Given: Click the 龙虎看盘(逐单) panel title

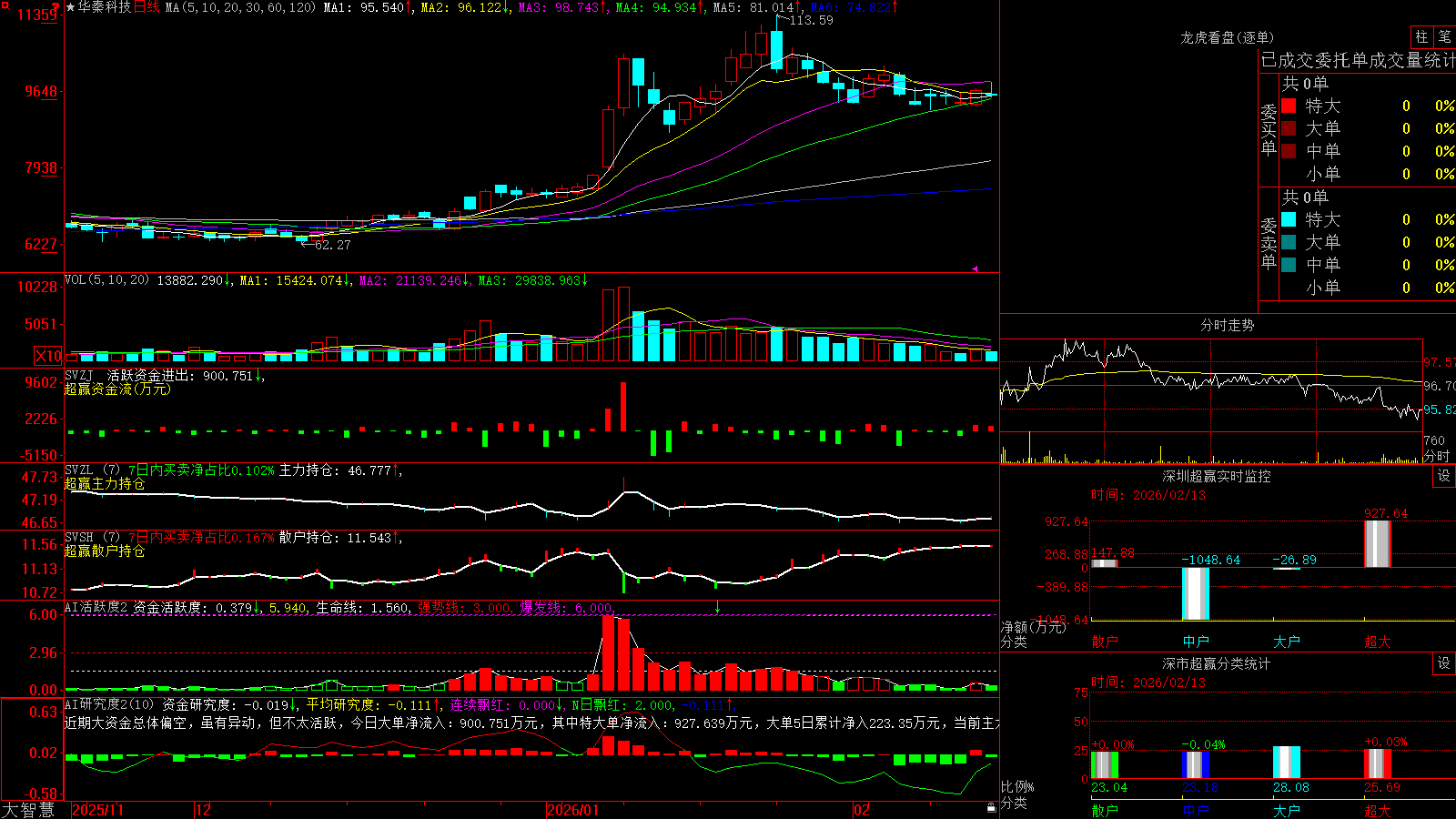Looking at the screenshot, I should [x=1227, y=37].
